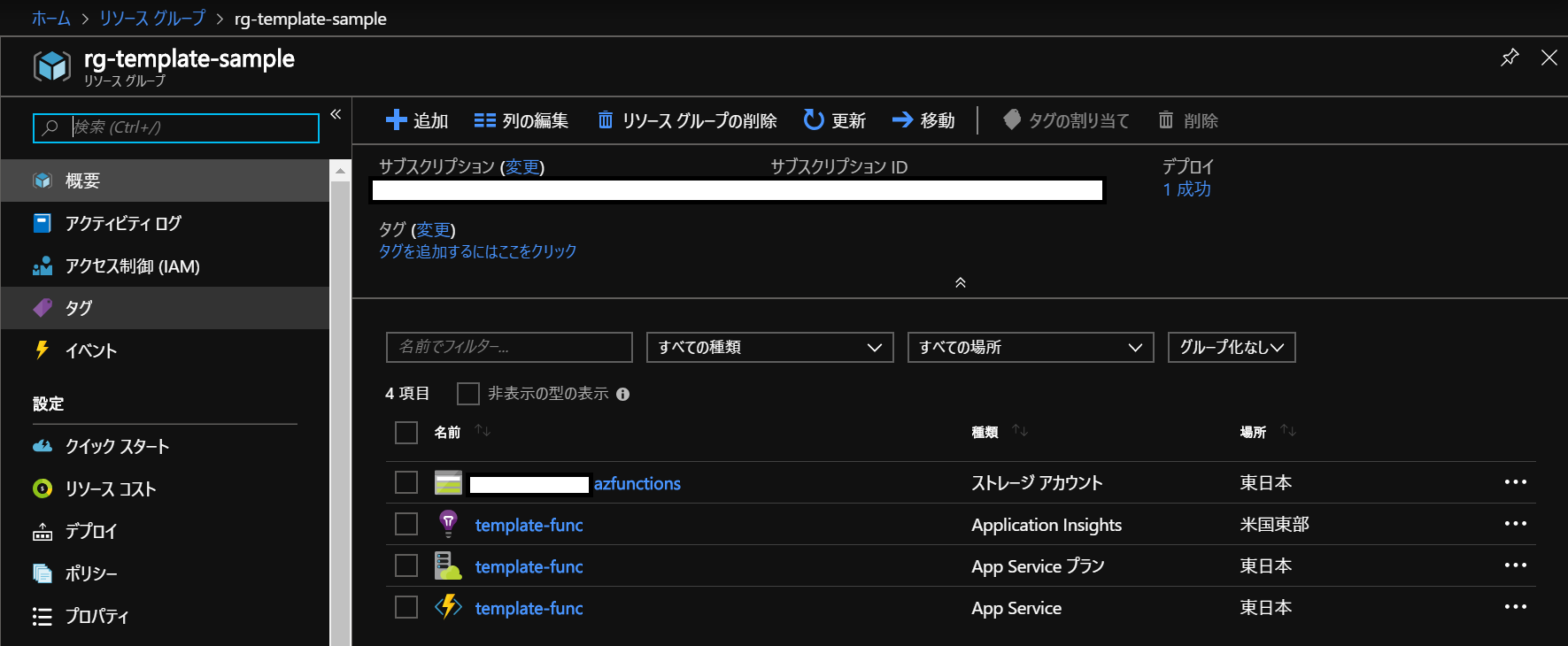The image size is (1568, 646).
Task: Select all rows via header checkbox
Action: click(406, 433)
